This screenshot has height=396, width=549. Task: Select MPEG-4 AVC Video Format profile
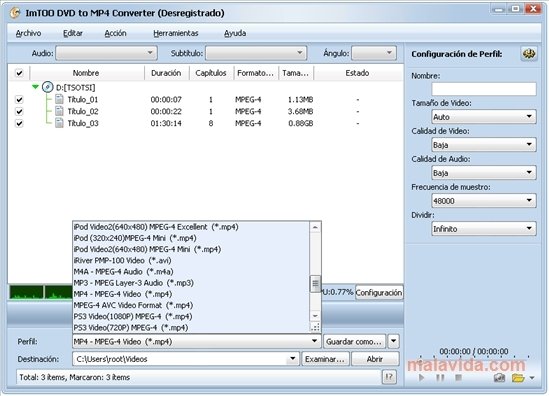(x=191, y=305)
